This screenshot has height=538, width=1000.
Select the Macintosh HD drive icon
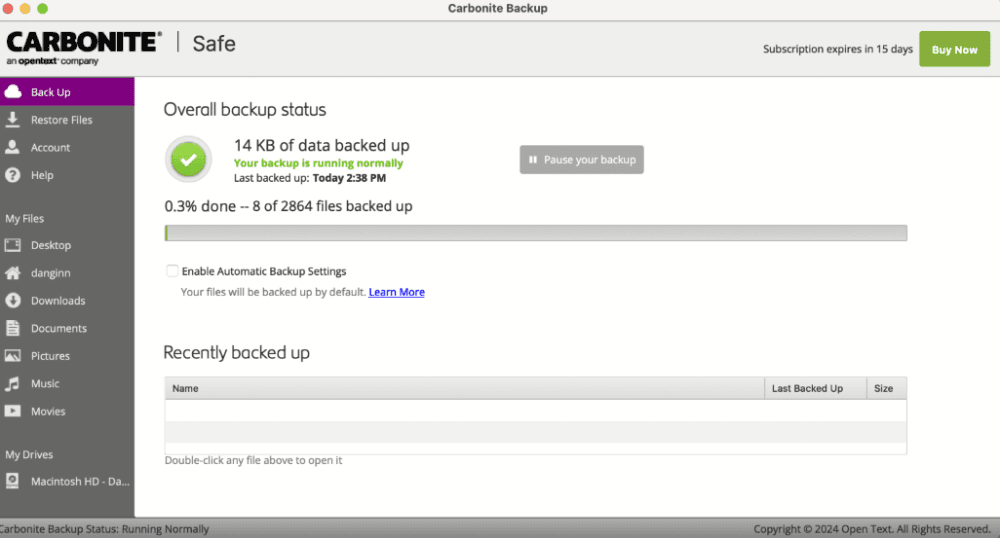tap(13, 481)
